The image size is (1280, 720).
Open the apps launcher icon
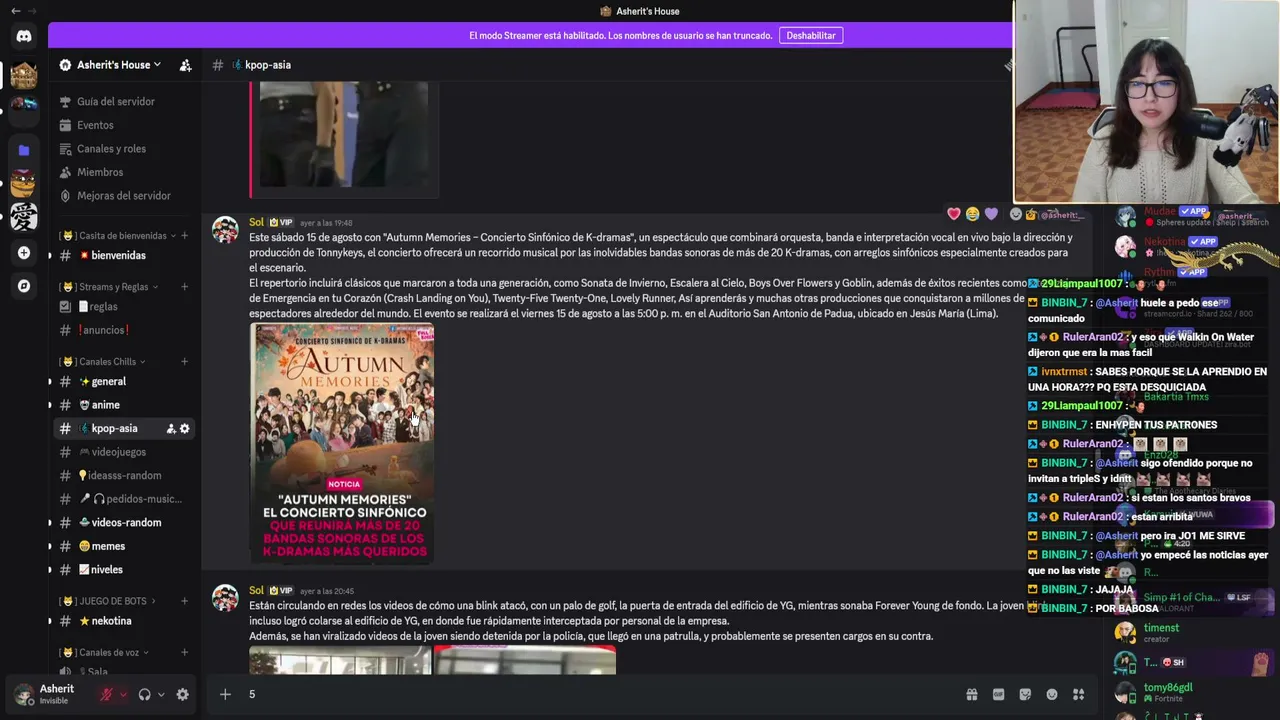pyautogui.click(x=1078, y=695)
